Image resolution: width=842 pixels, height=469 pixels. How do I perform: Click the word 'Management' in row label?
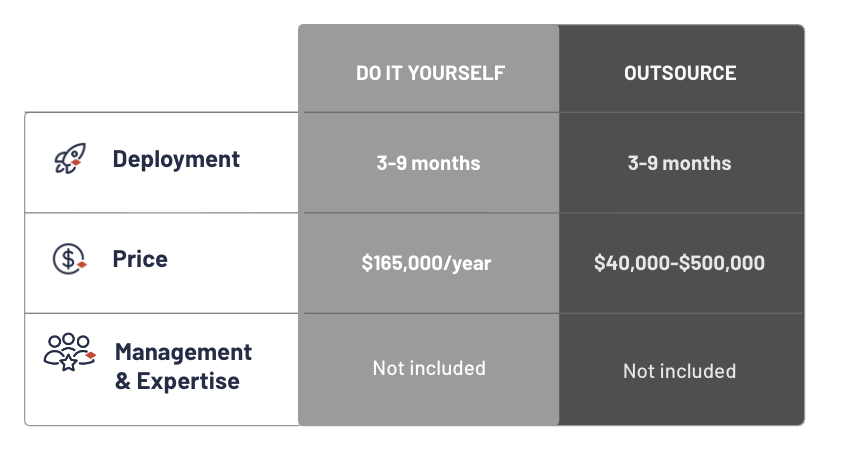pos(183,352)
